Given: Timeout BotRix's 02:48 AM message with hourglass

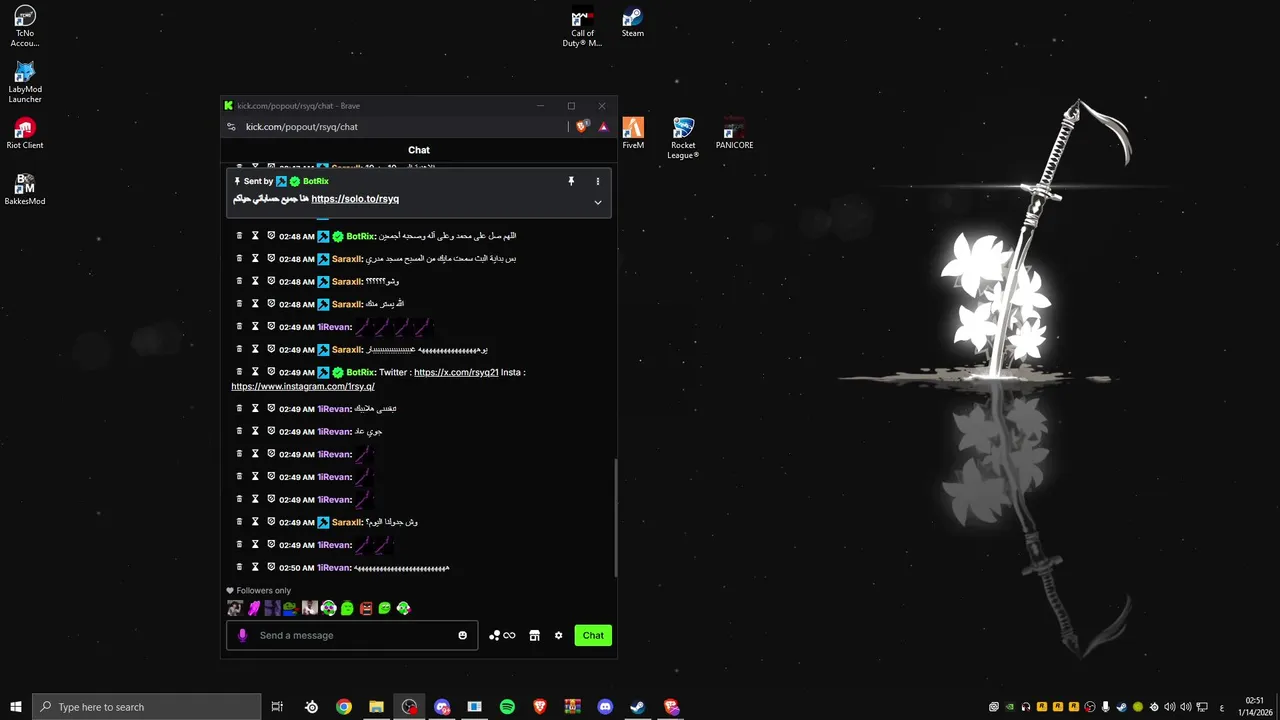Looking at the screenshot, I should tap(255, 236).
